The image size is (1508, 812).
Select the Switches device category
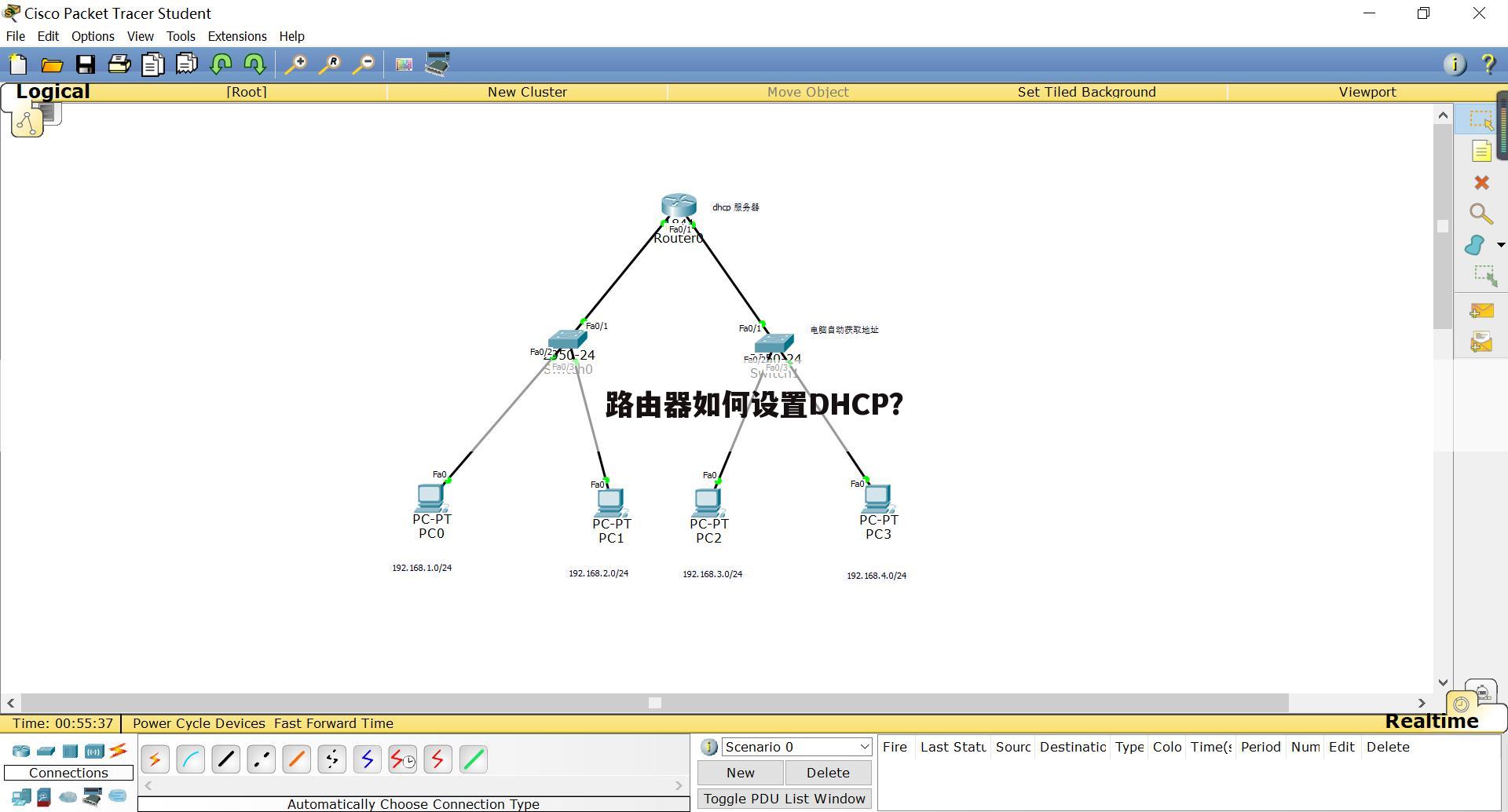pyautogui.click(x=46, y=752)
